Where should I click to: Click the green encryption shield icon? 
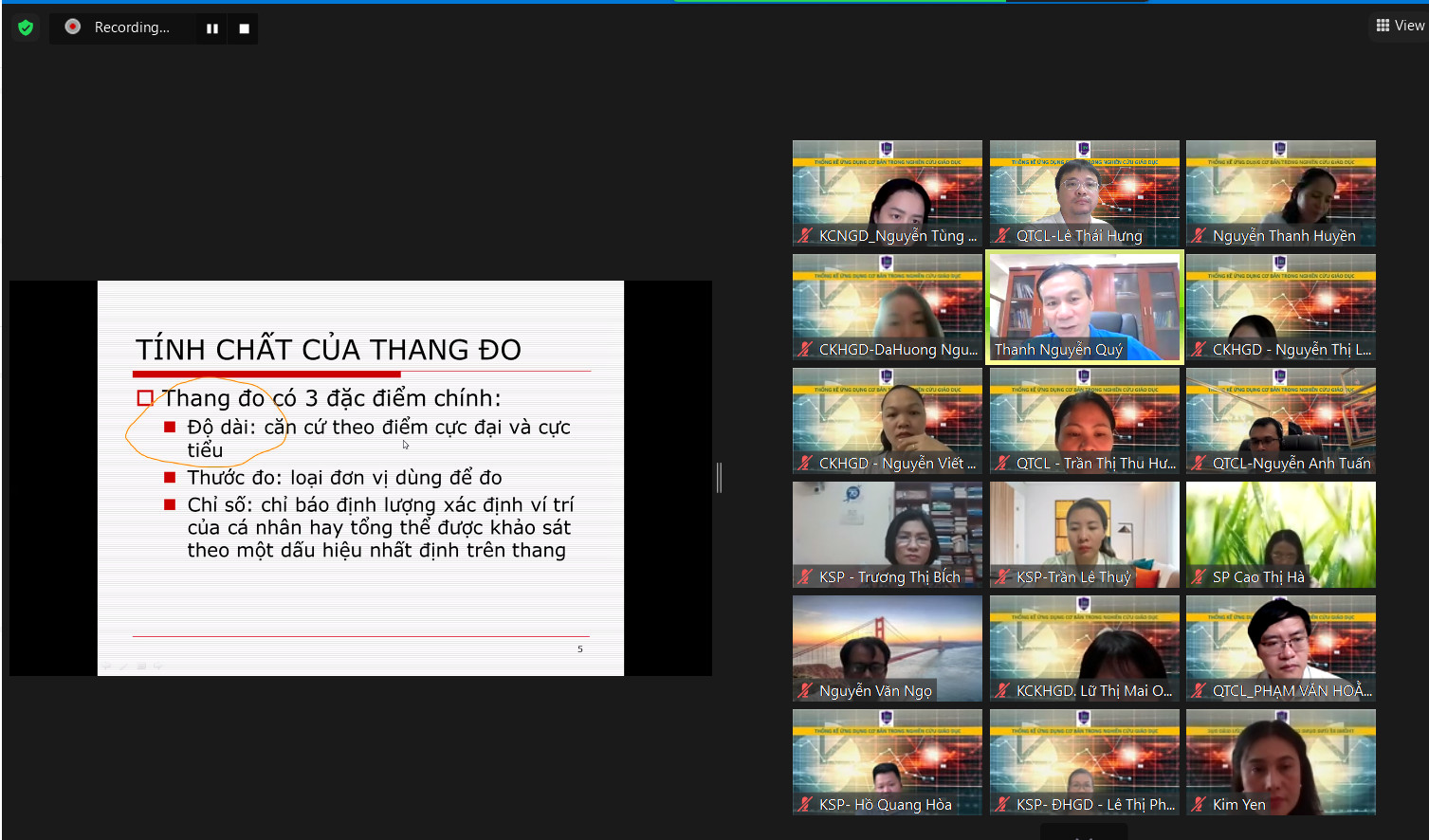tap(26, 27)
